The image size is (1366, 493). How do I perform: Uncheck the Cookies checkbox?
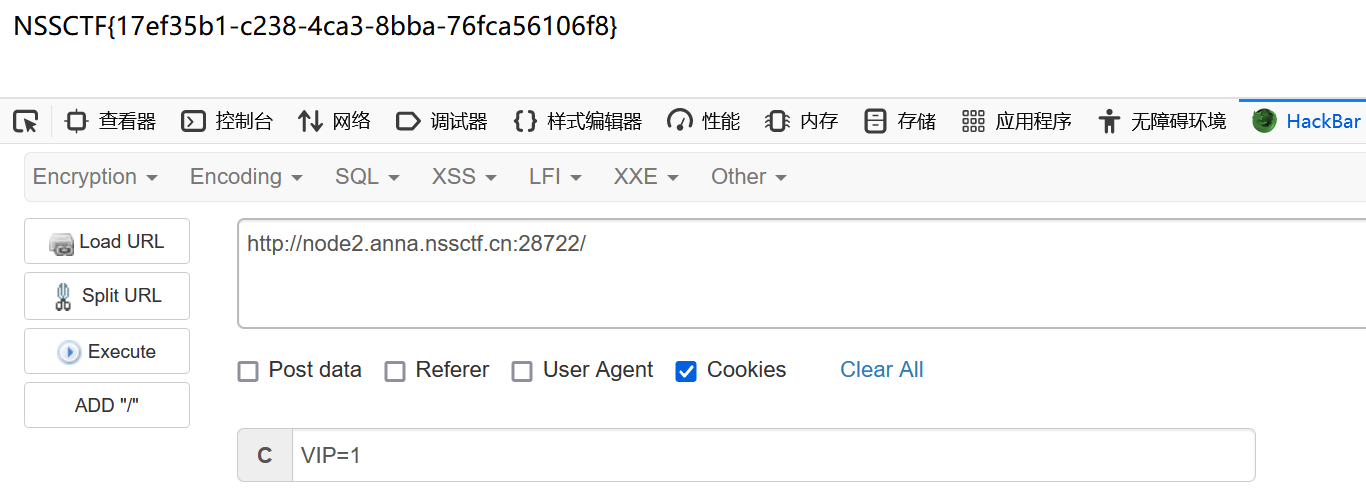686,372
